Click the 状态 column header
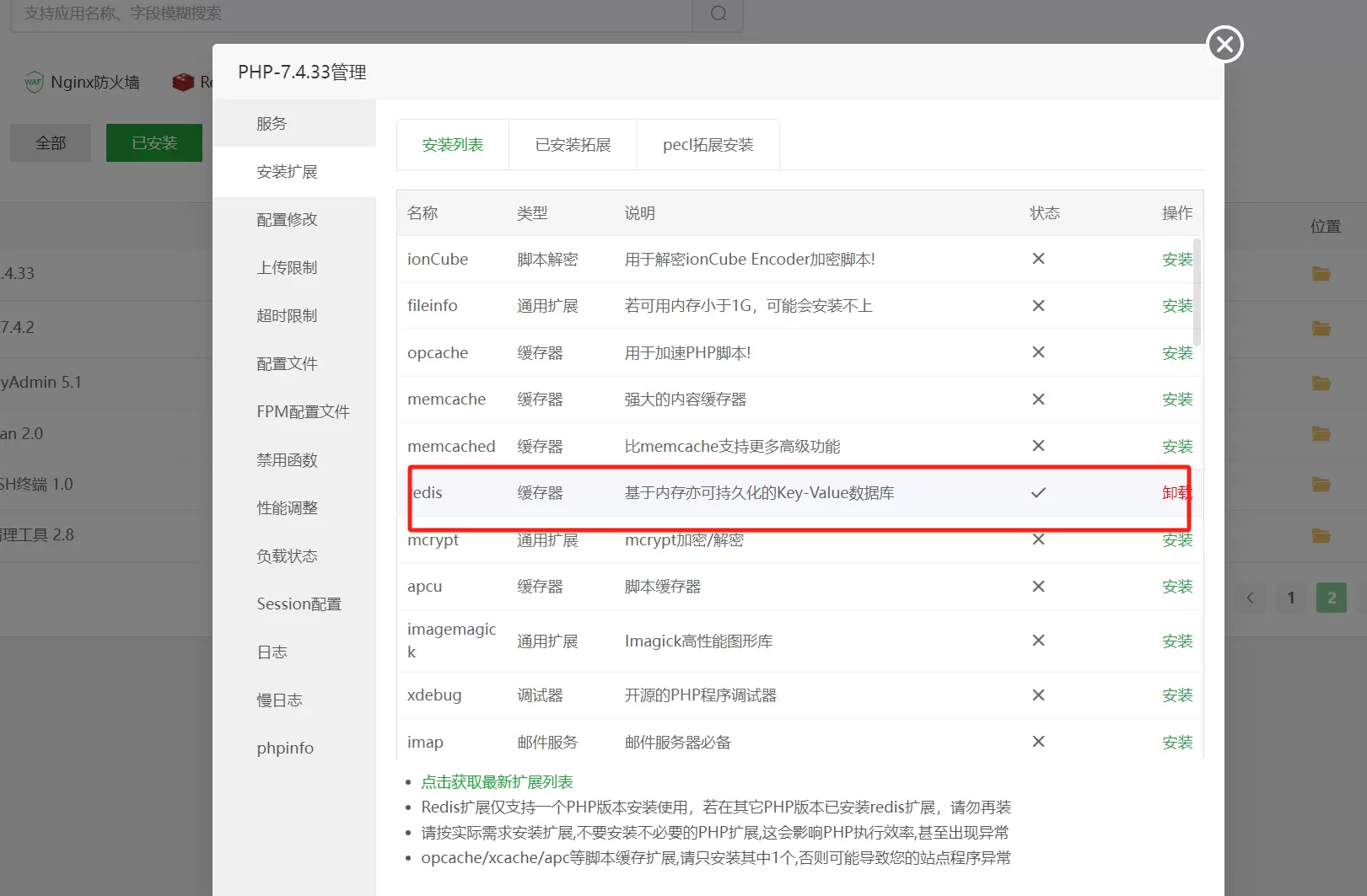Viewport: 1367px width, 896px height. pos(1045,213)
